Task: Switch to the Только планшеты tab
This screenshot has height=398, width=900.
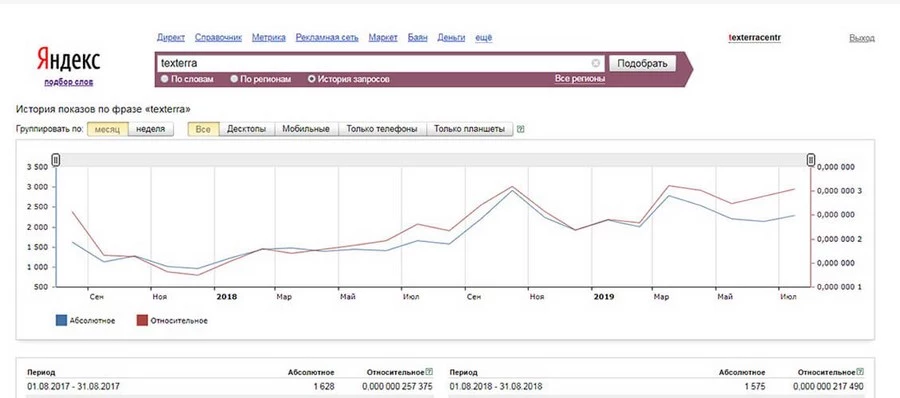Action: point(470,129)
